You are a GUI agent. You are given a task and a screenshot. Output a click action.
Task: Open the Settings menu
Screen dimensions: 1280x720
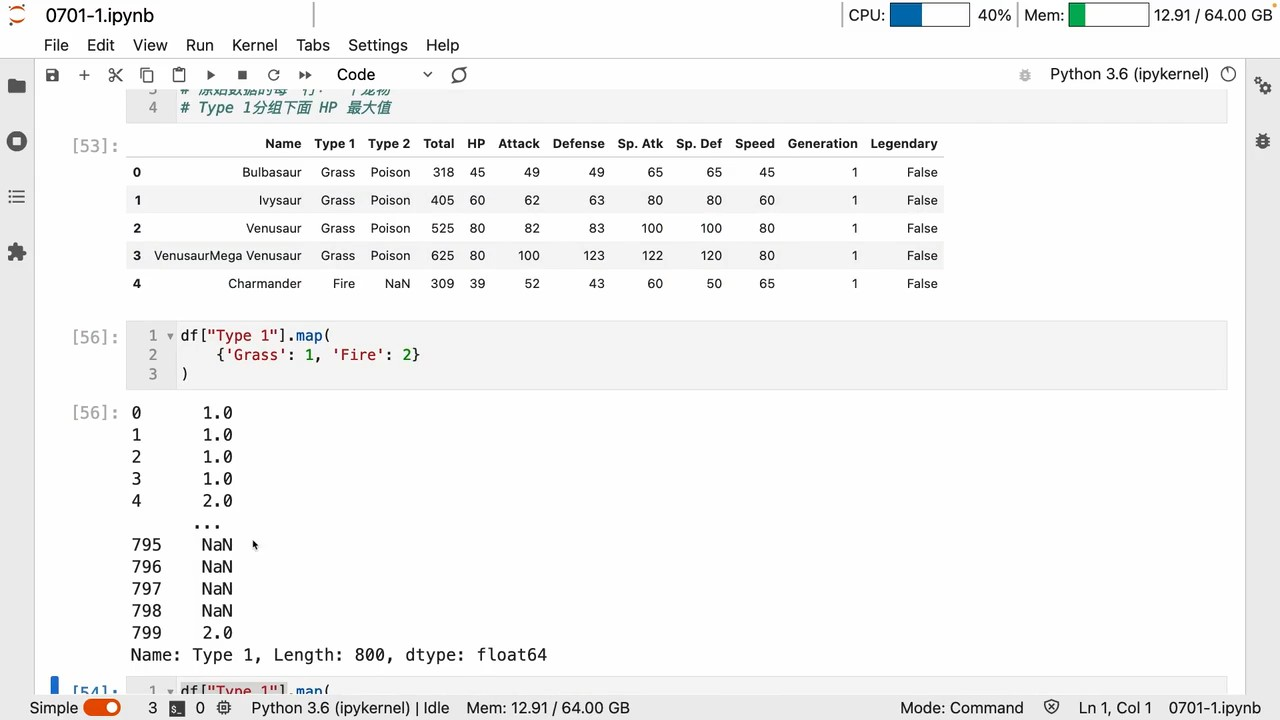point(378,45)
